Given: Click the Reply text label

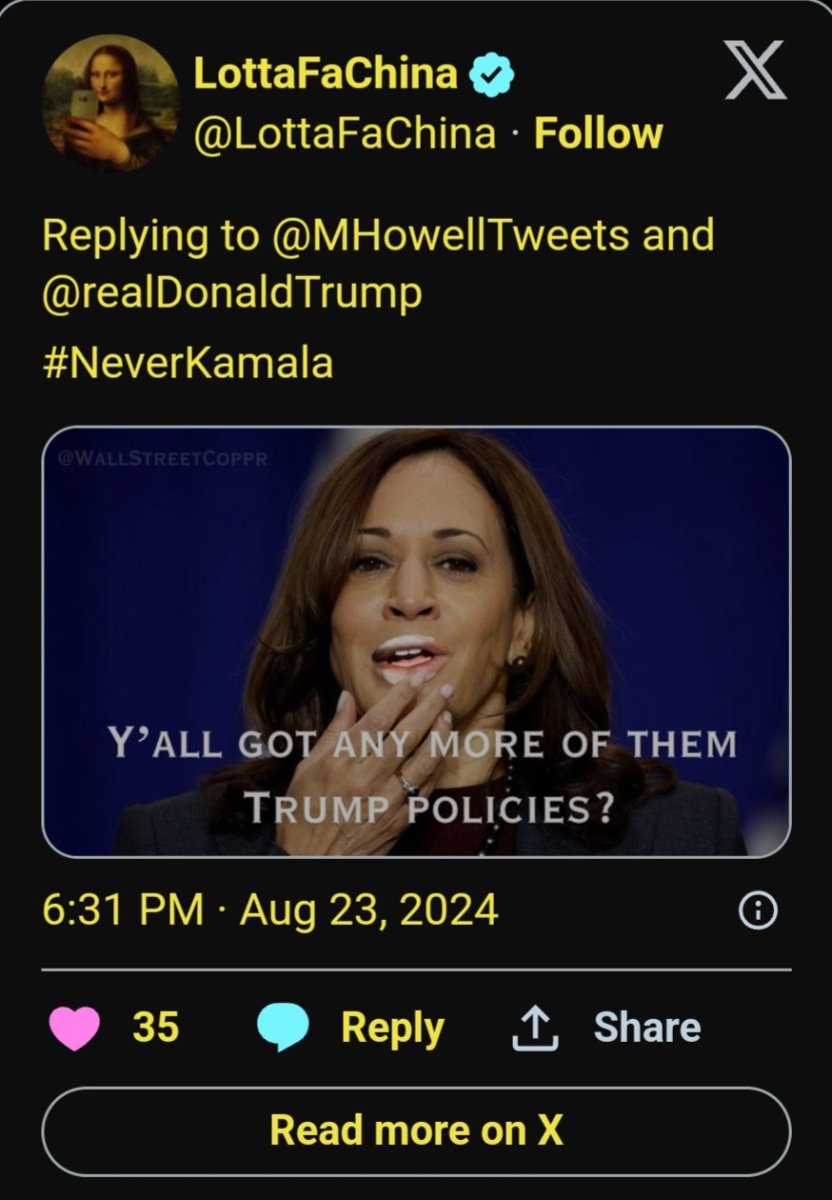Looking at the screenshot, I should click(x=392, y=1028).
